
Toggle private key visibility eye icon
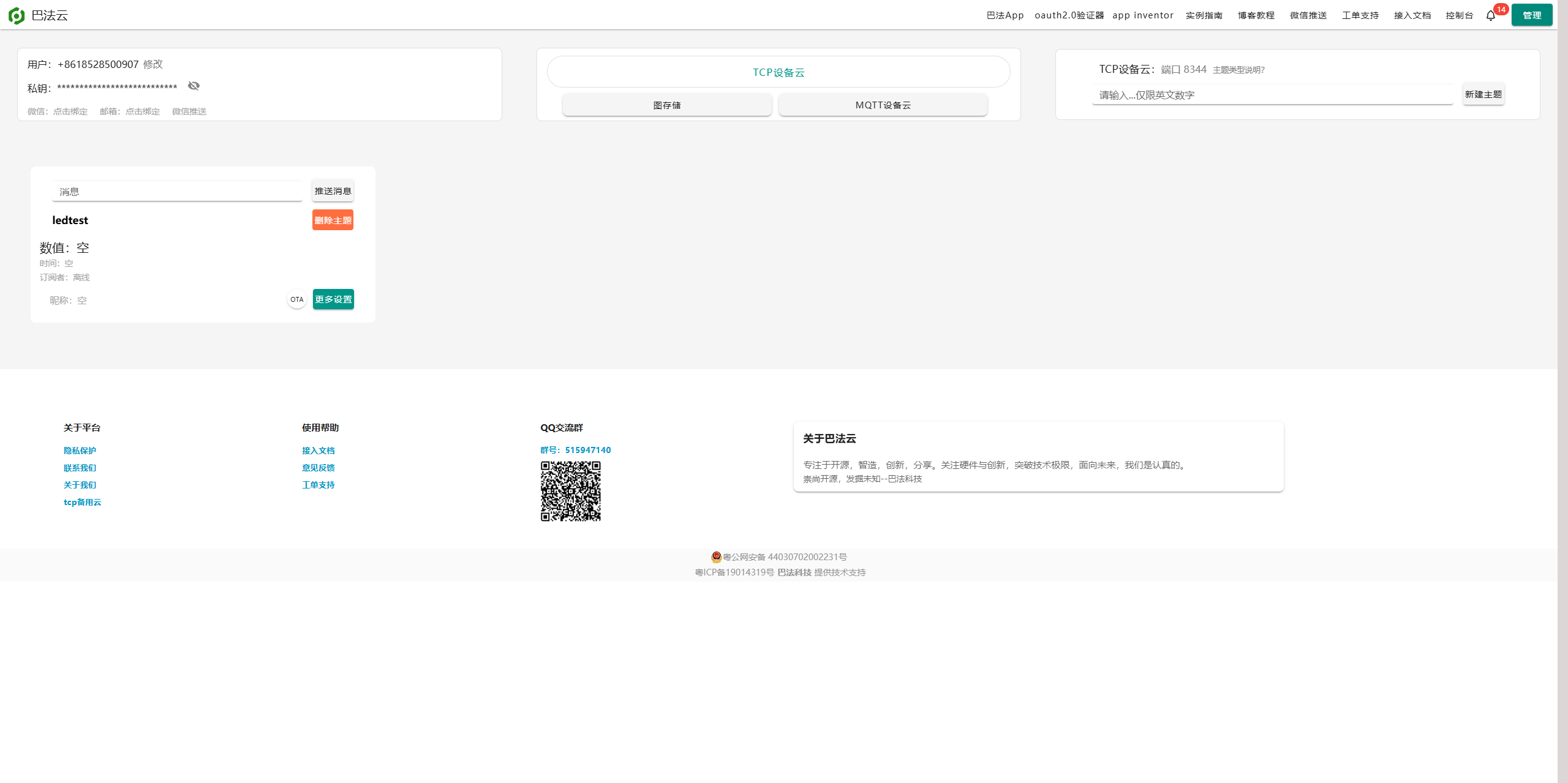point(194,86)
